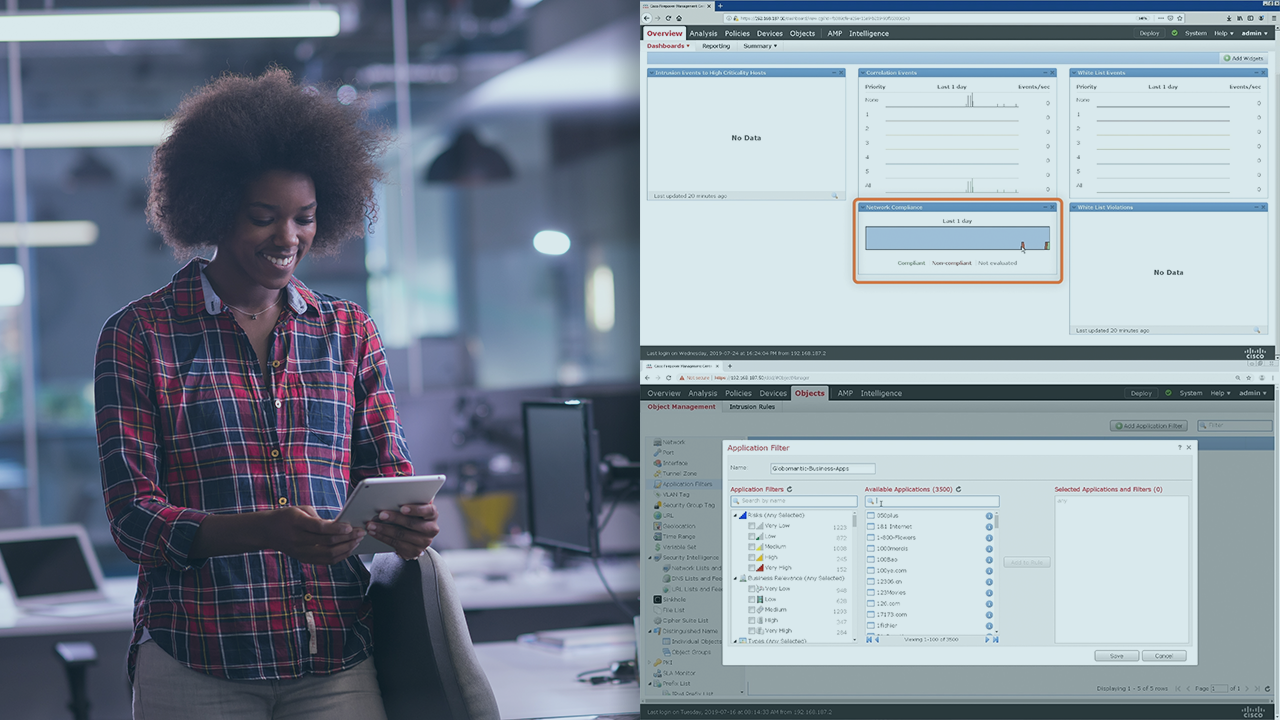
Task: Click refresh icon beside Available Applications
Action: [x=958, y=490]
